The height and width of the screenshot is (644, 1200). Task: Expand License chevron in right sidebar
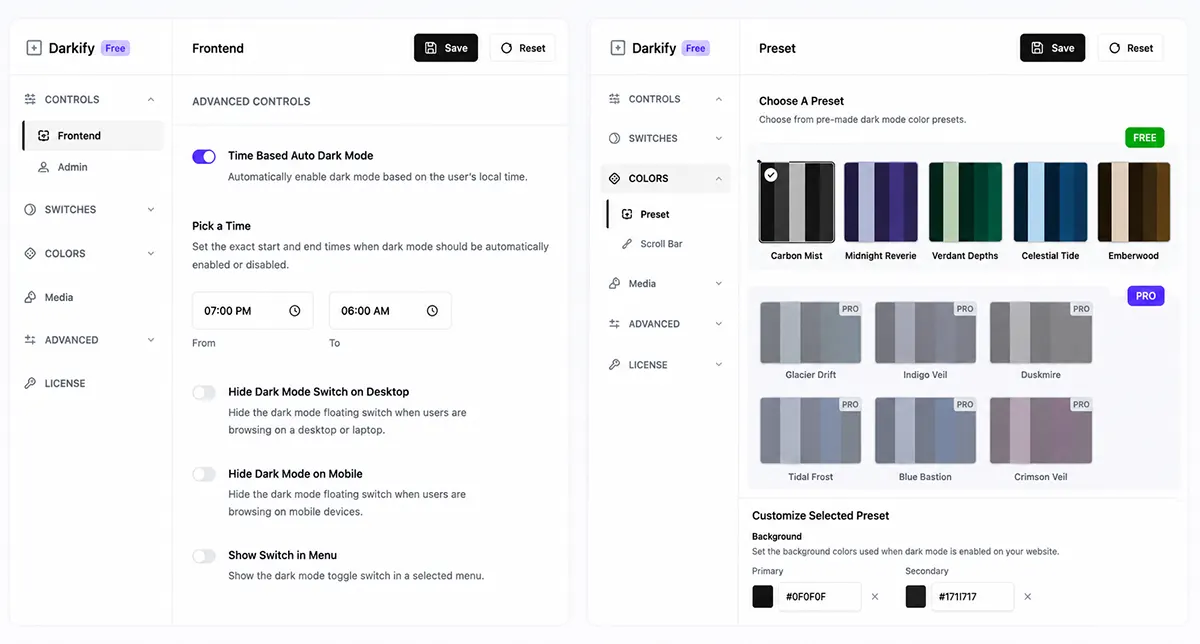coord(719,365)
